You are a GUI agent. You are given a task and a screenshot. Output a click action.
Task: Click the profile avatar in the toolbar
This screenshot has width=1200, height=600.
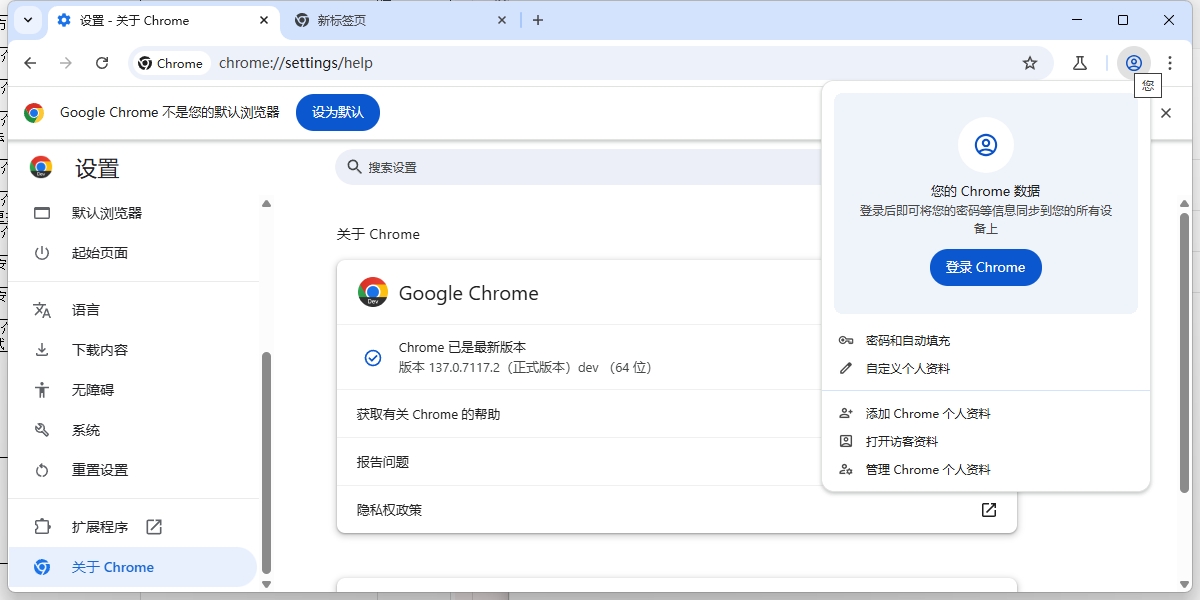1133,62
